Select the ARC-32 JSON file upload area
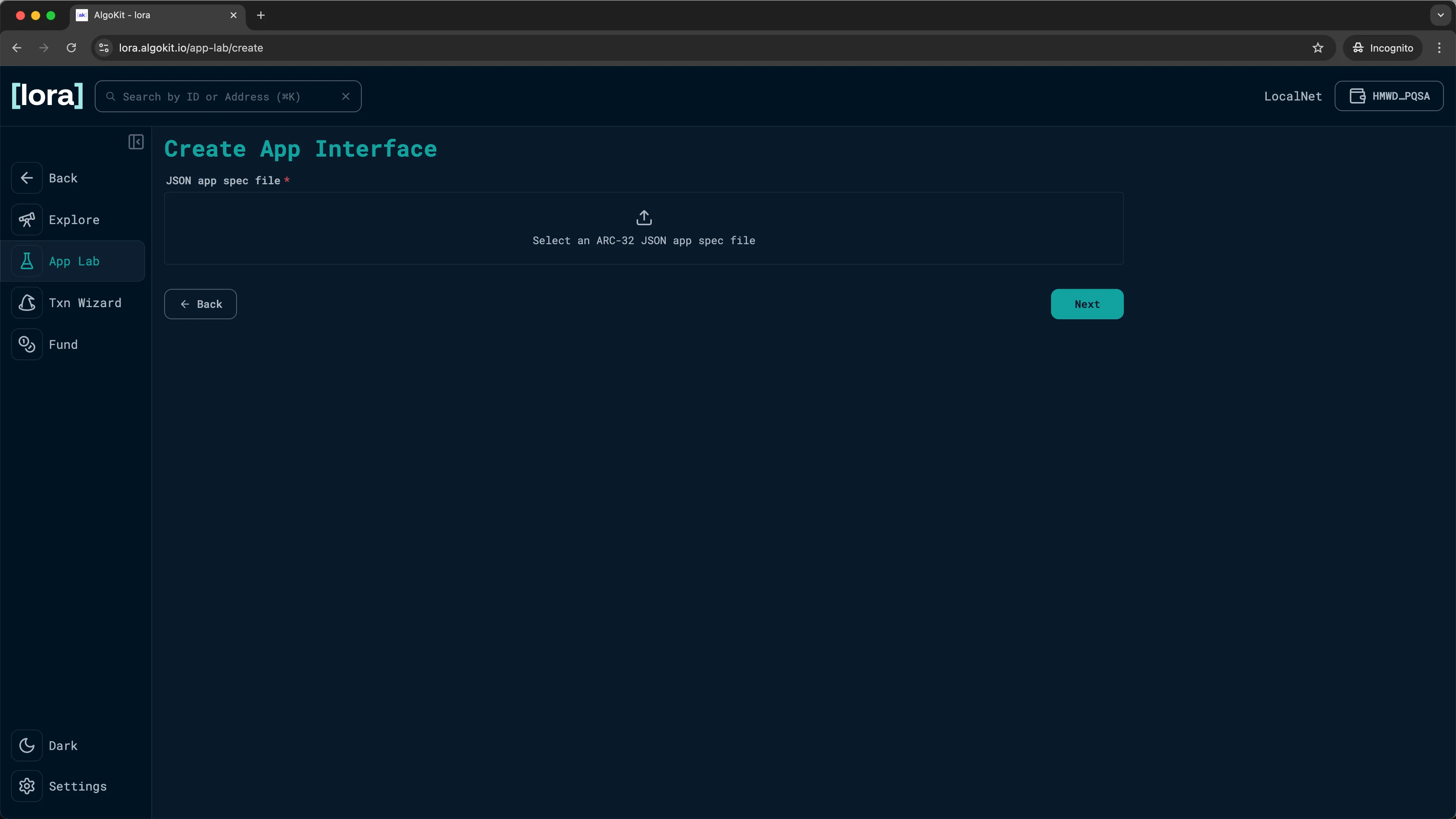Screen dimensions: 1456x819 point(644,228)
